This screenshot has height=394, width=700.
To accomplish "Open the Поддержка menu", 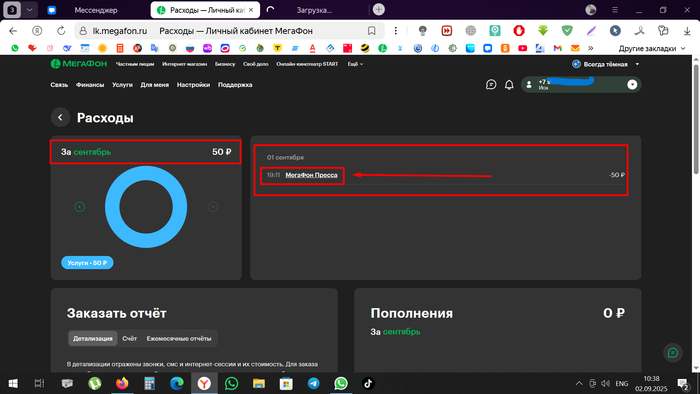I will [235, 85].
